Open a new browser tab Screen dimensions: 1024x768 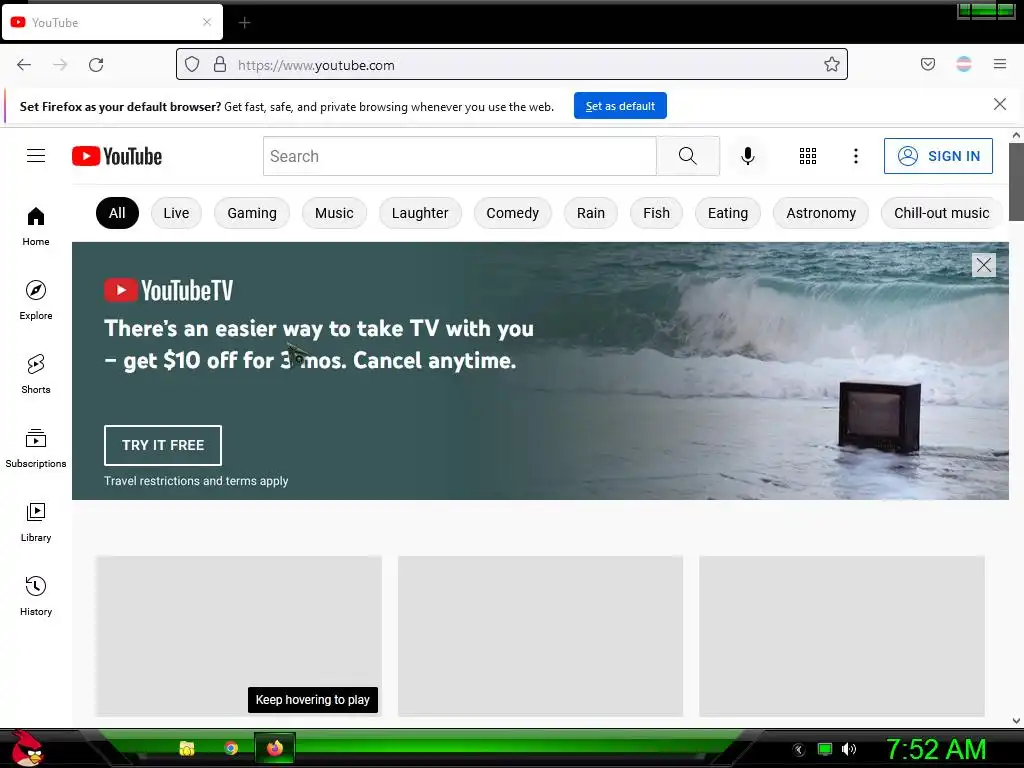(244, 23)
